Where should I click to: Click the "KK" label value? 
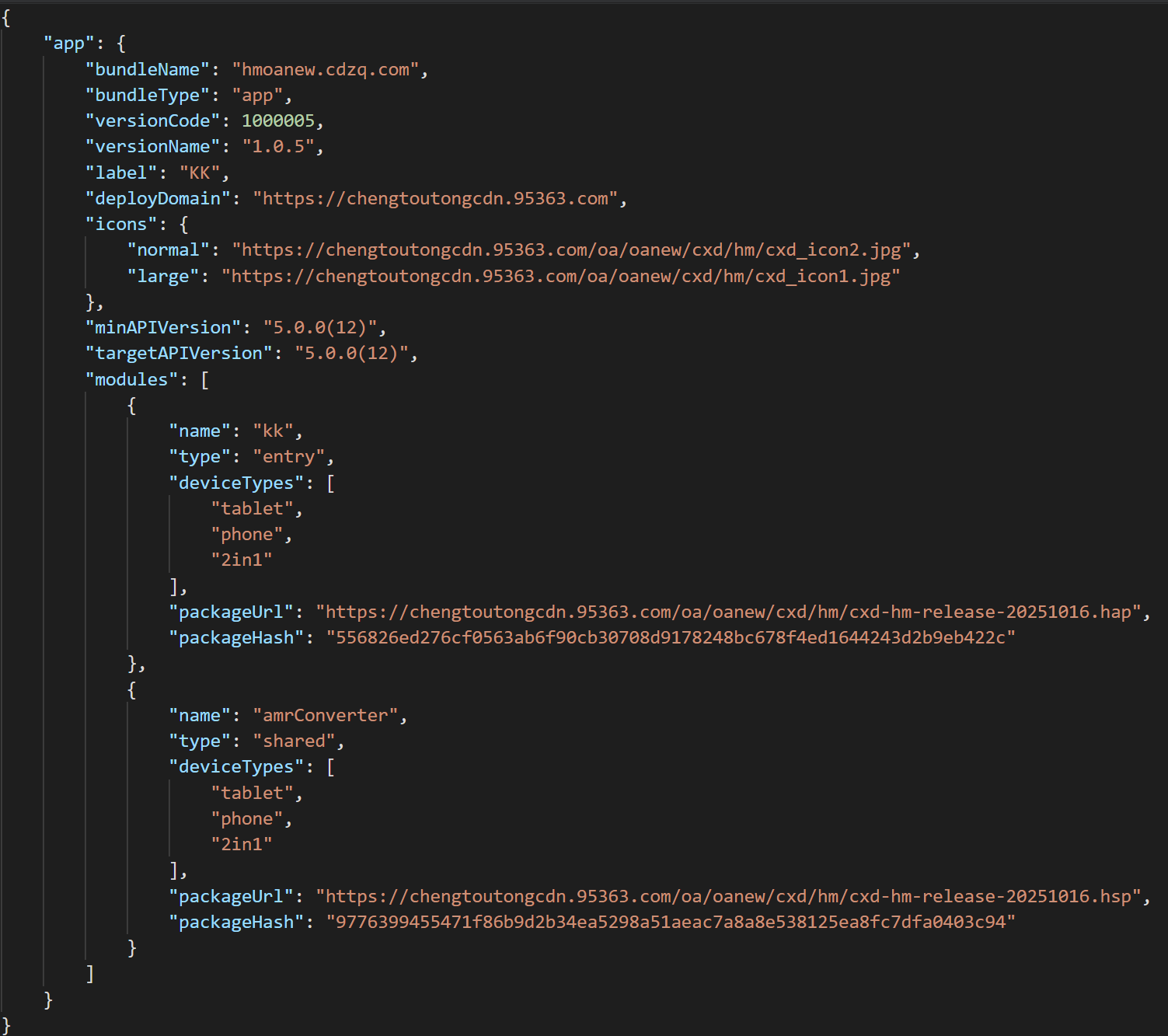coord(200,173)
